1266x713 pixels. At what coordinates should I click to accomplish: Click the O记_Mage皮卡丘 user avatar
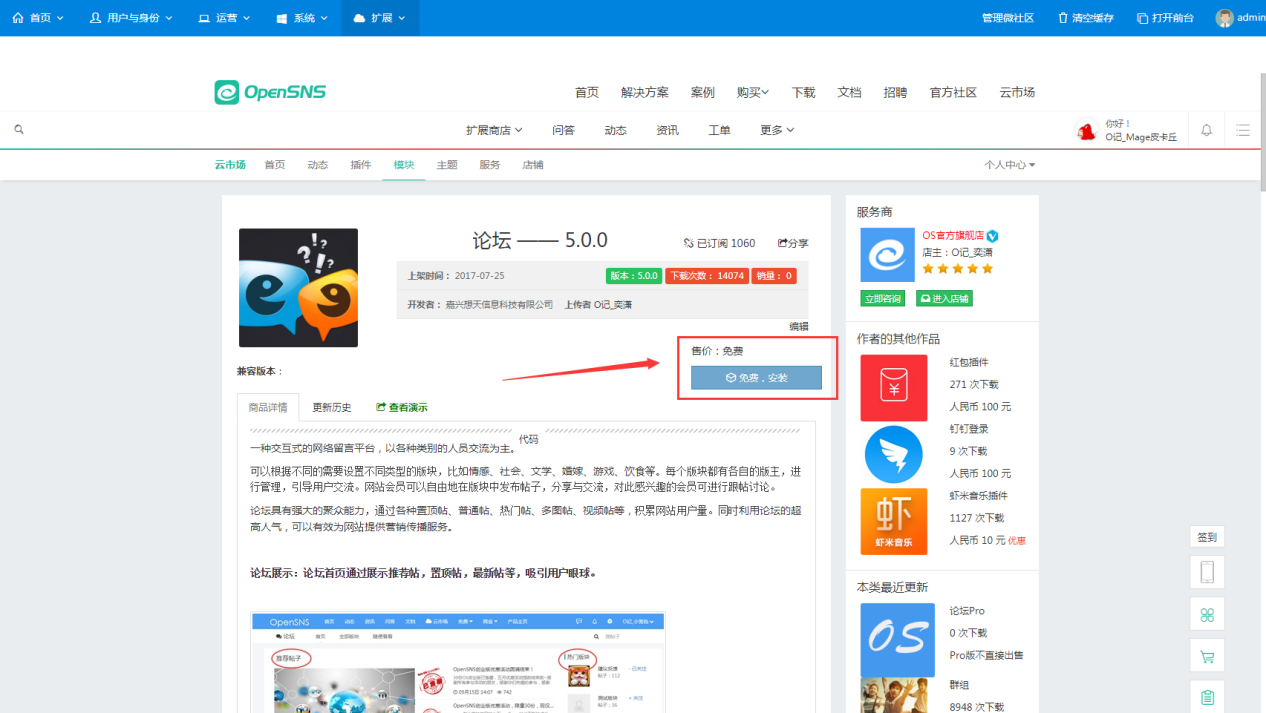[x=1087, y=131]
